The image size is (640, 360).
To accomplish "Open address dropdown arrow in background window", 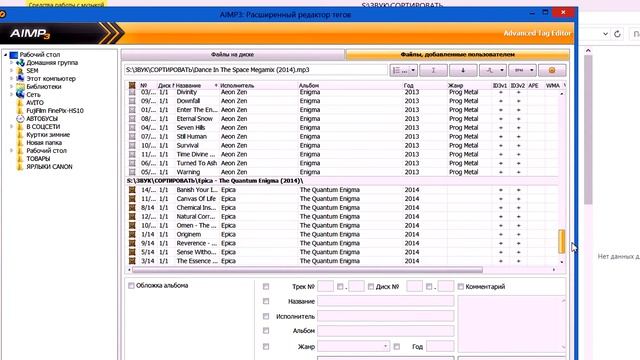I will [605, 34].
